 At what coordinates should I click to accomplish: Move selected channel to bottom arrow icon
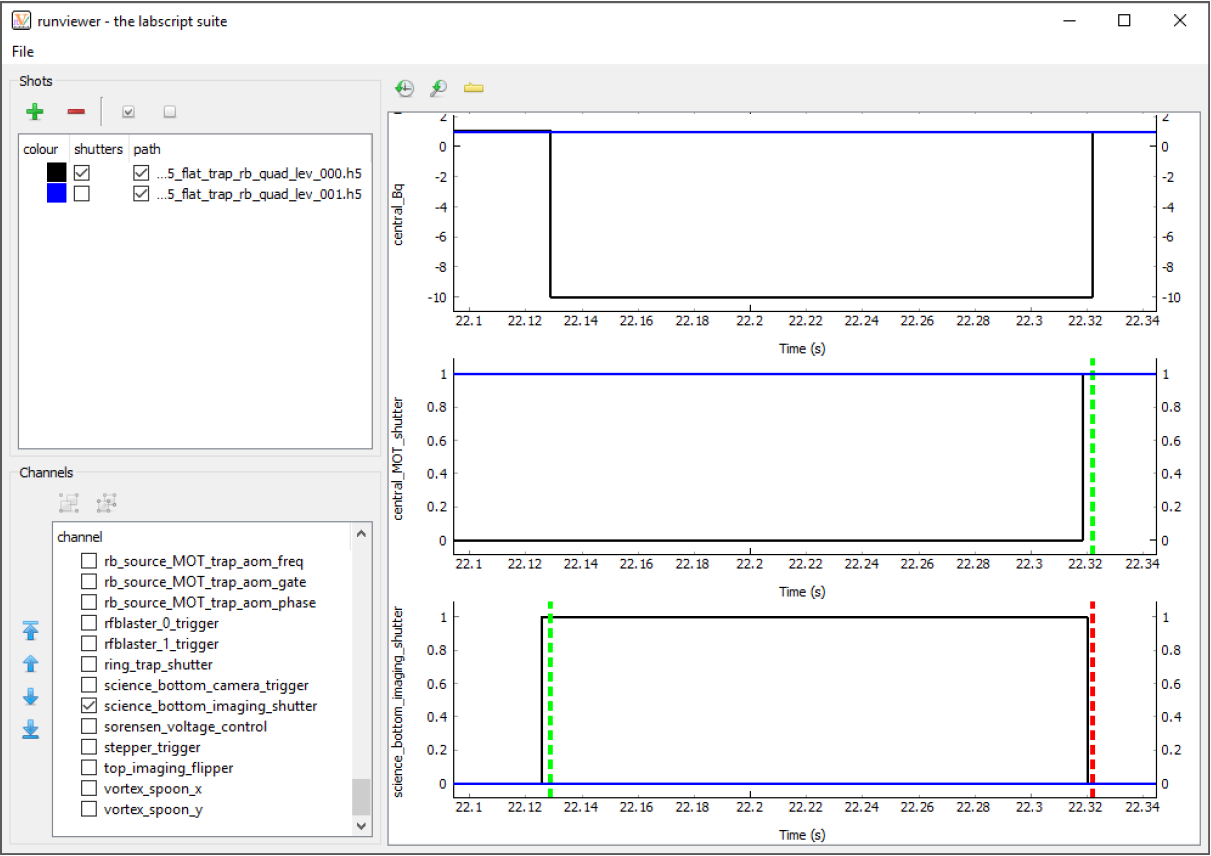(31, 730)
